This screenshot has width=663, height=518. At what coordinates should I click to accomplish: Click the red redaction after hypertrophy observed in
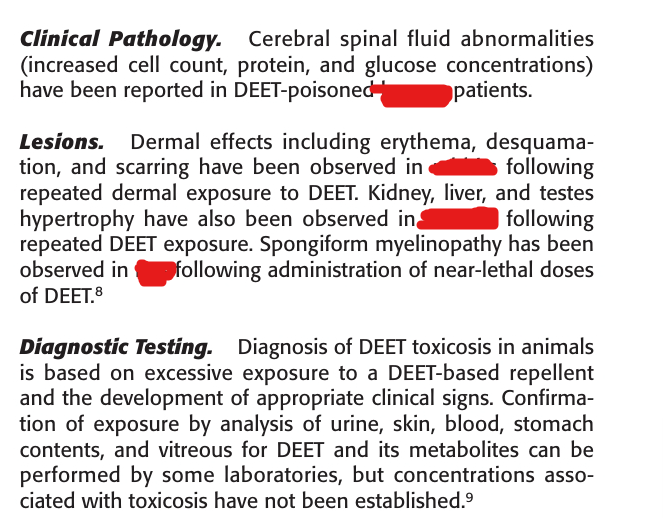point(458,218)
